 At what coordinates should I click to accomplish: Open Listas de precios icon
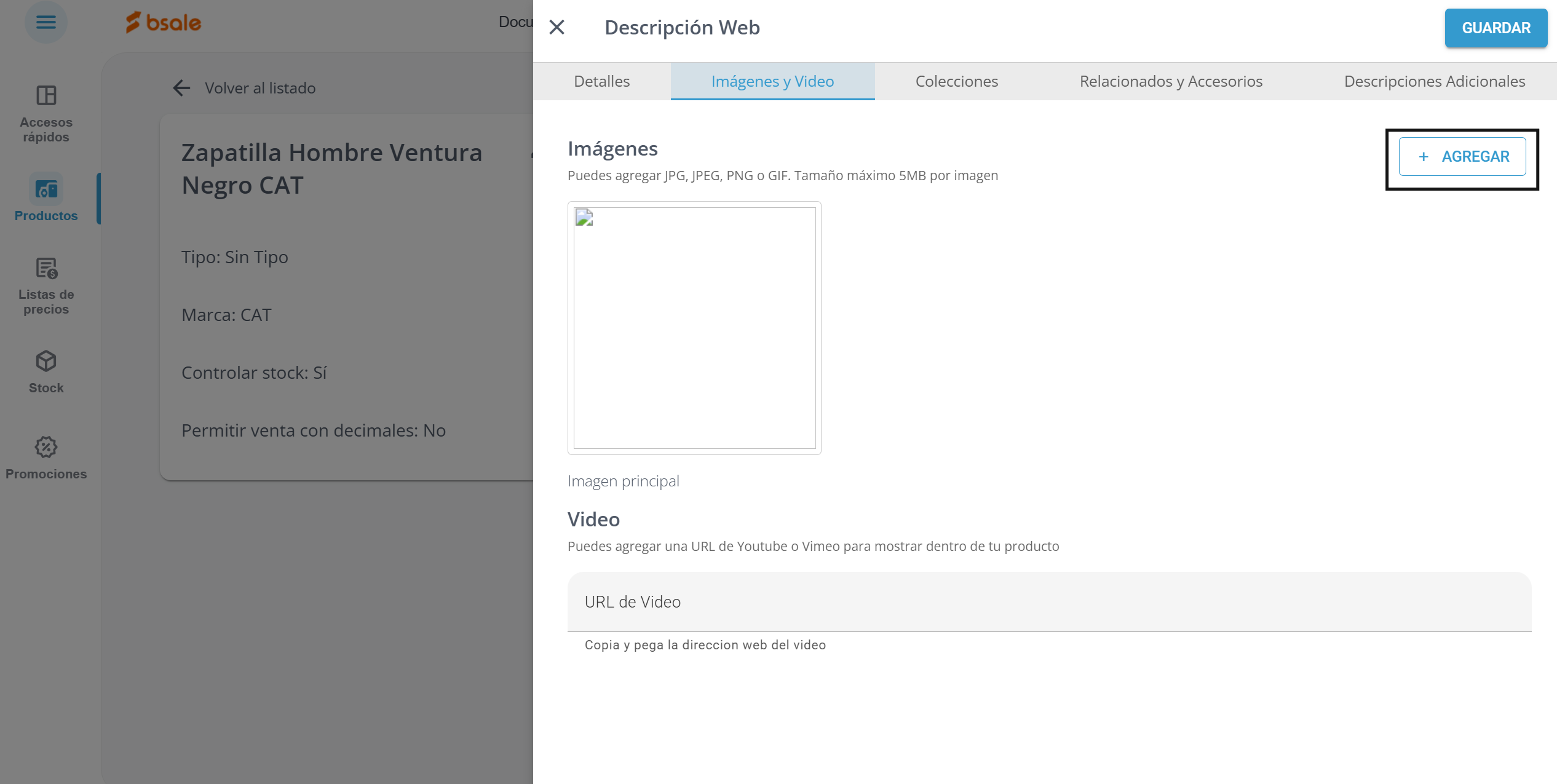(x=46, y=269)
